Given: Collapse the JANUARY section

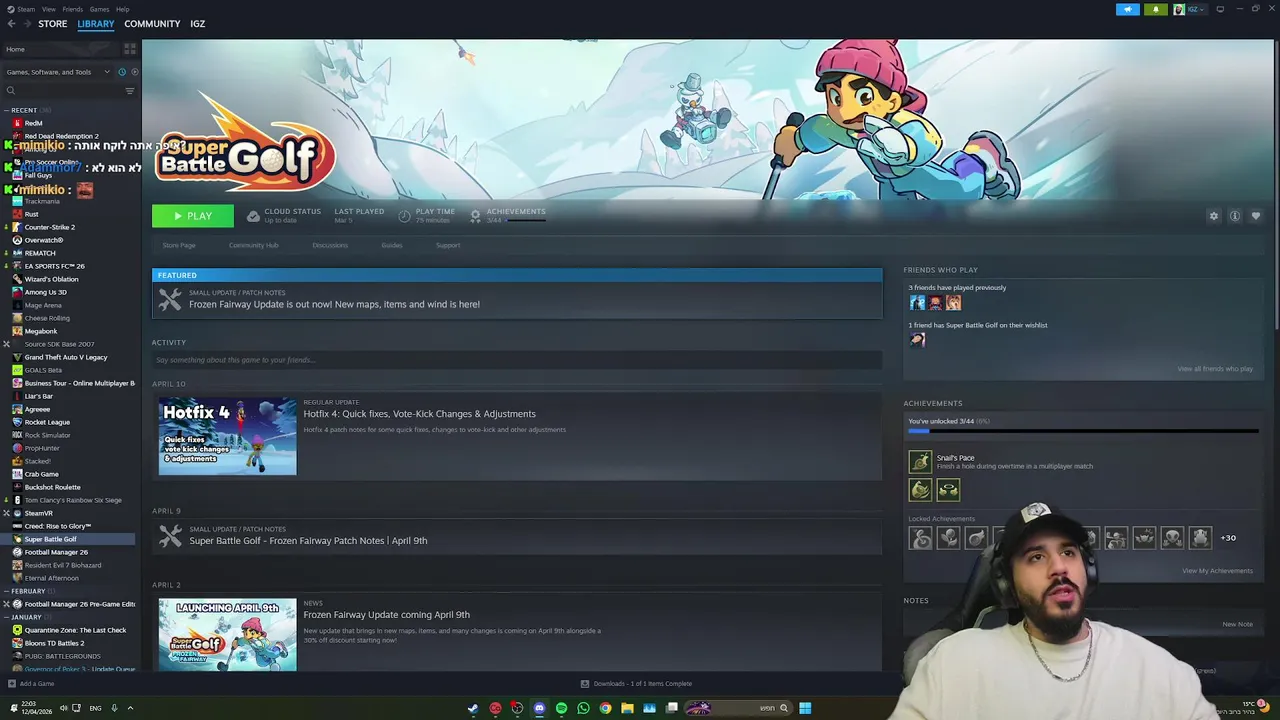Looking at the screenshot, I should point(7,617).
